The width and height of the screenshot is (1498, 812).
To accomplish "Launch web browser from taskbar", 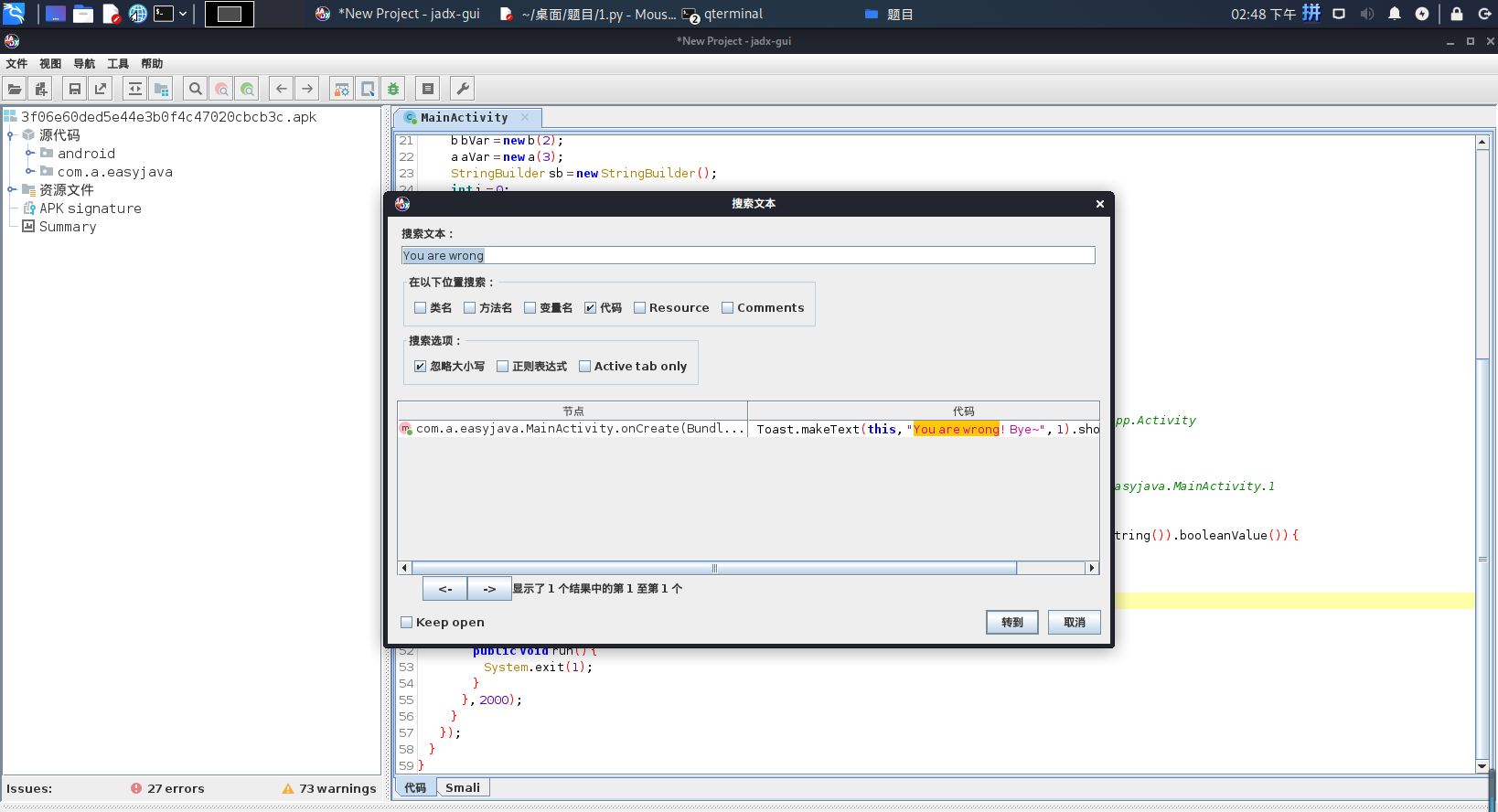I will point(137,14).
